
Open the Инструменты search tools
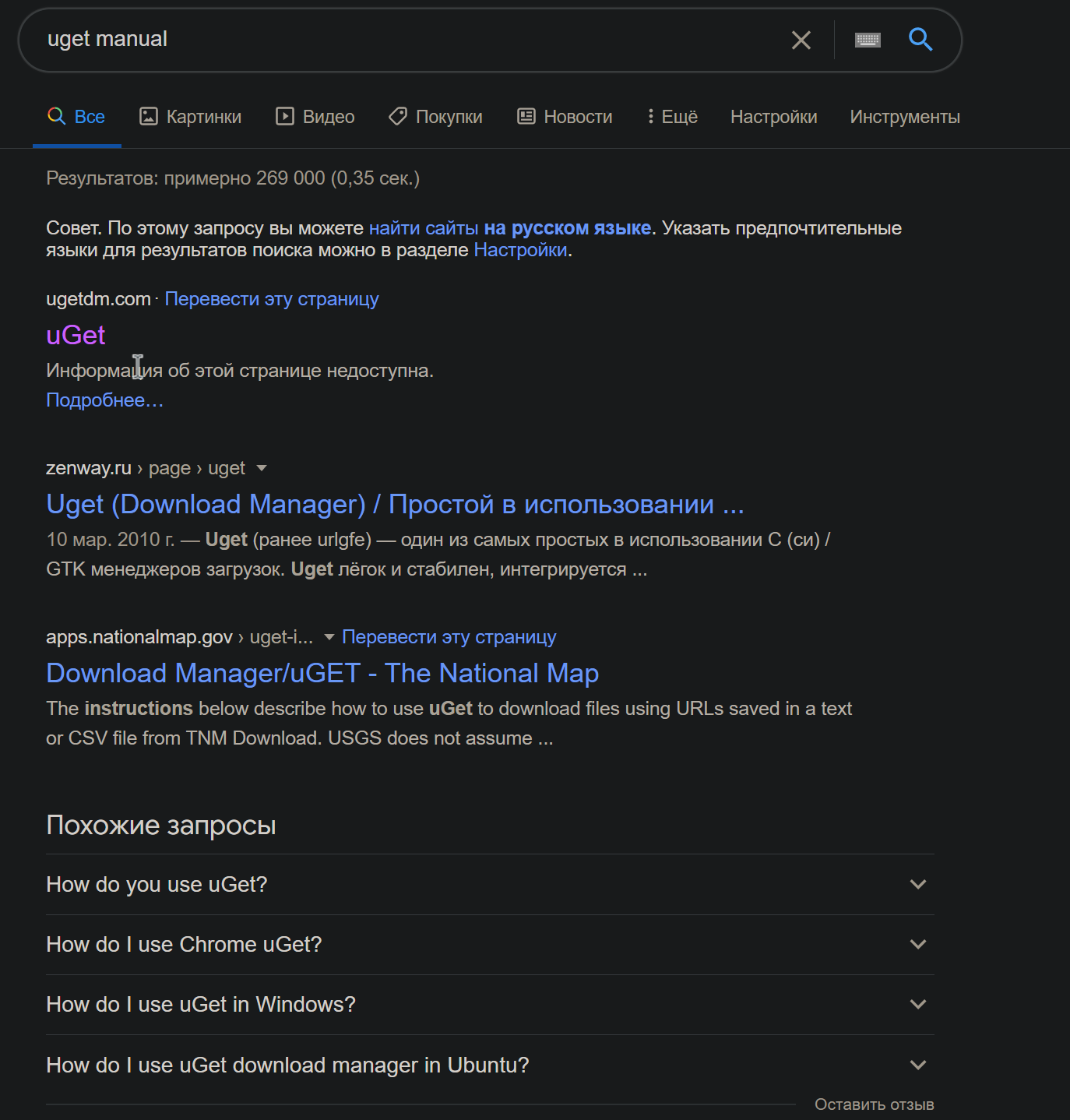click(x=905, y=117)
